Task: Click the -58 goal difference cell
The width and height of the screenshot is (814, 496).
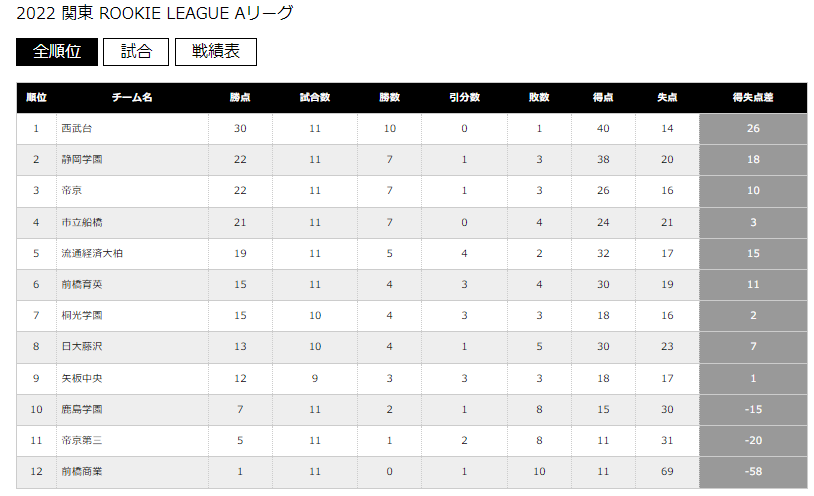Action: [753, 472]
